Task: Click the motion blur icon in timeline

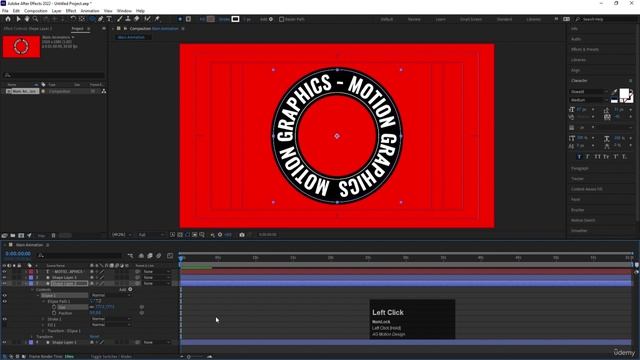Action: pos(158,256)
